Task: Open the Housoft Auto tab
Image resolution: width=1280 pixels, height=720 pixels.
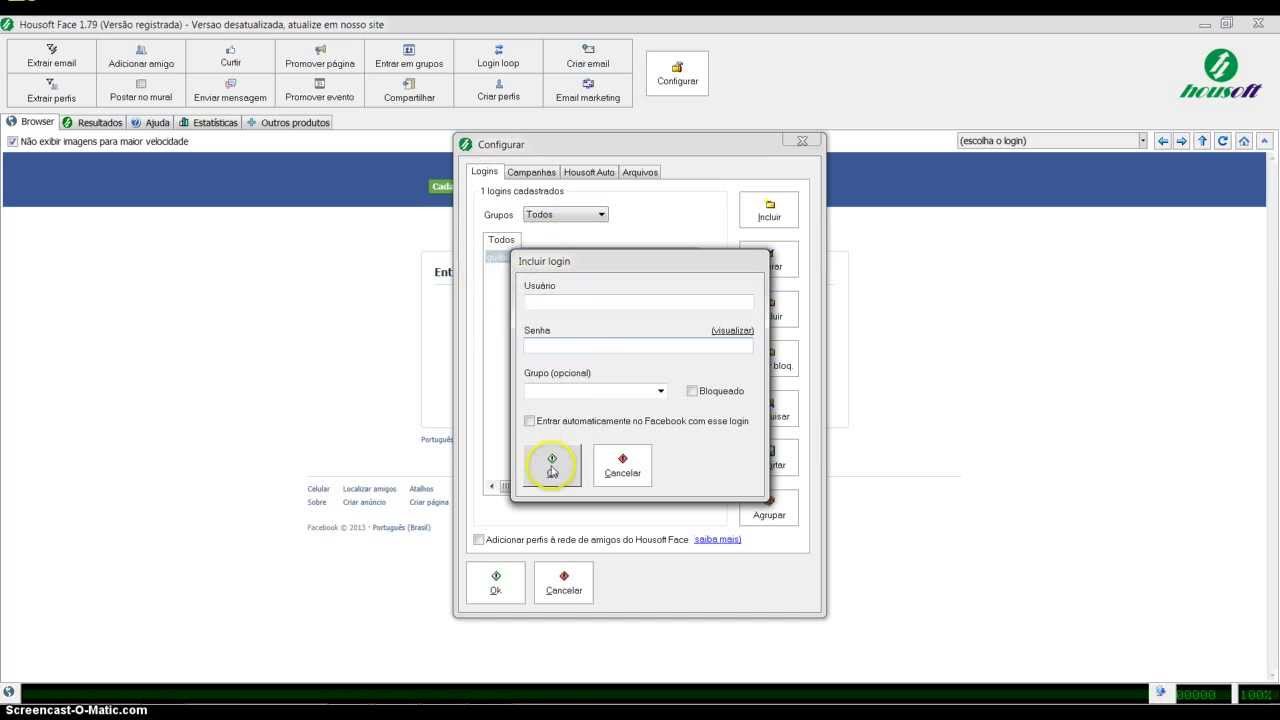Action: tap(589, 172)
